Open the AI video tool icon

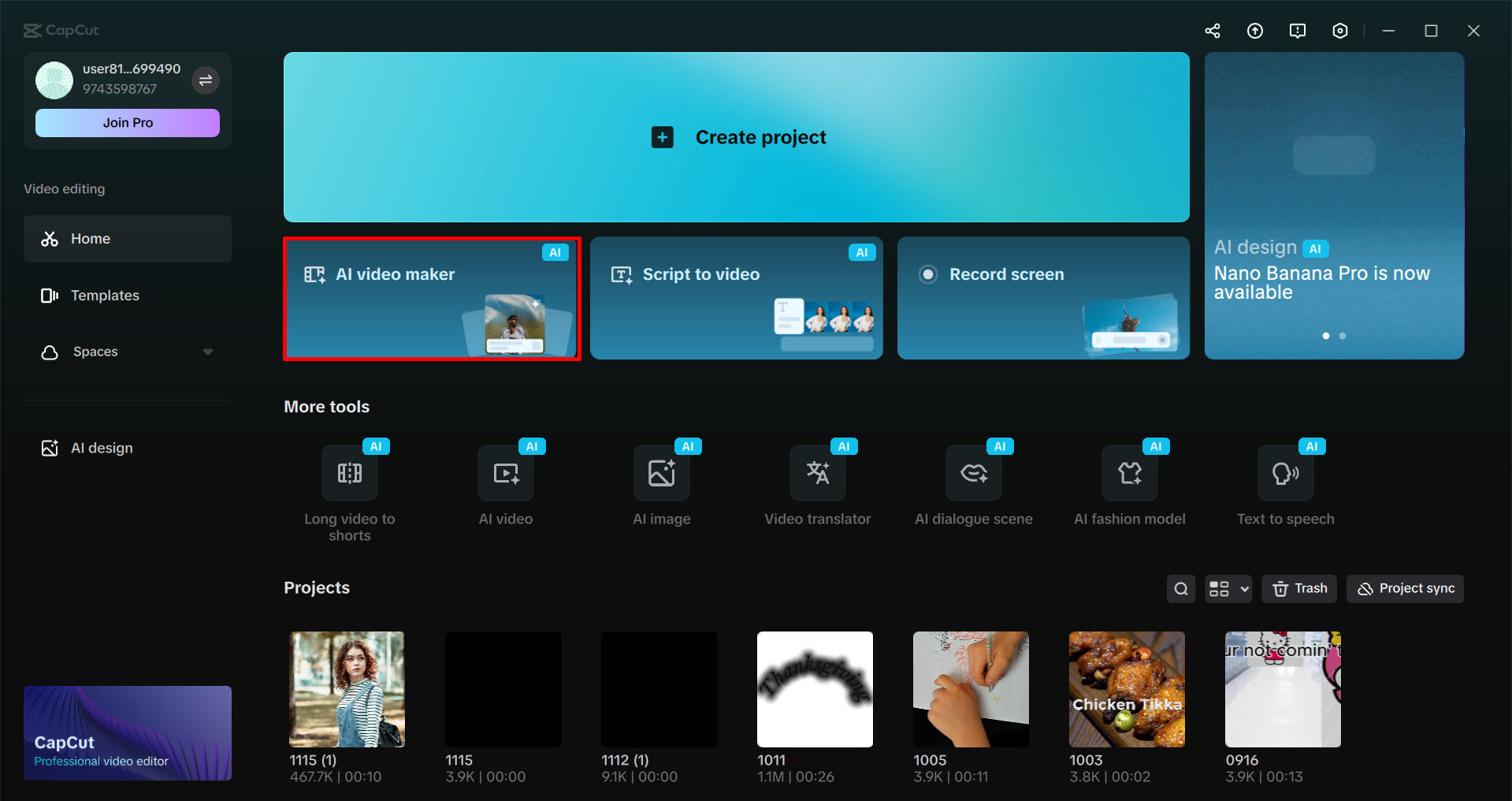(506, 473)
